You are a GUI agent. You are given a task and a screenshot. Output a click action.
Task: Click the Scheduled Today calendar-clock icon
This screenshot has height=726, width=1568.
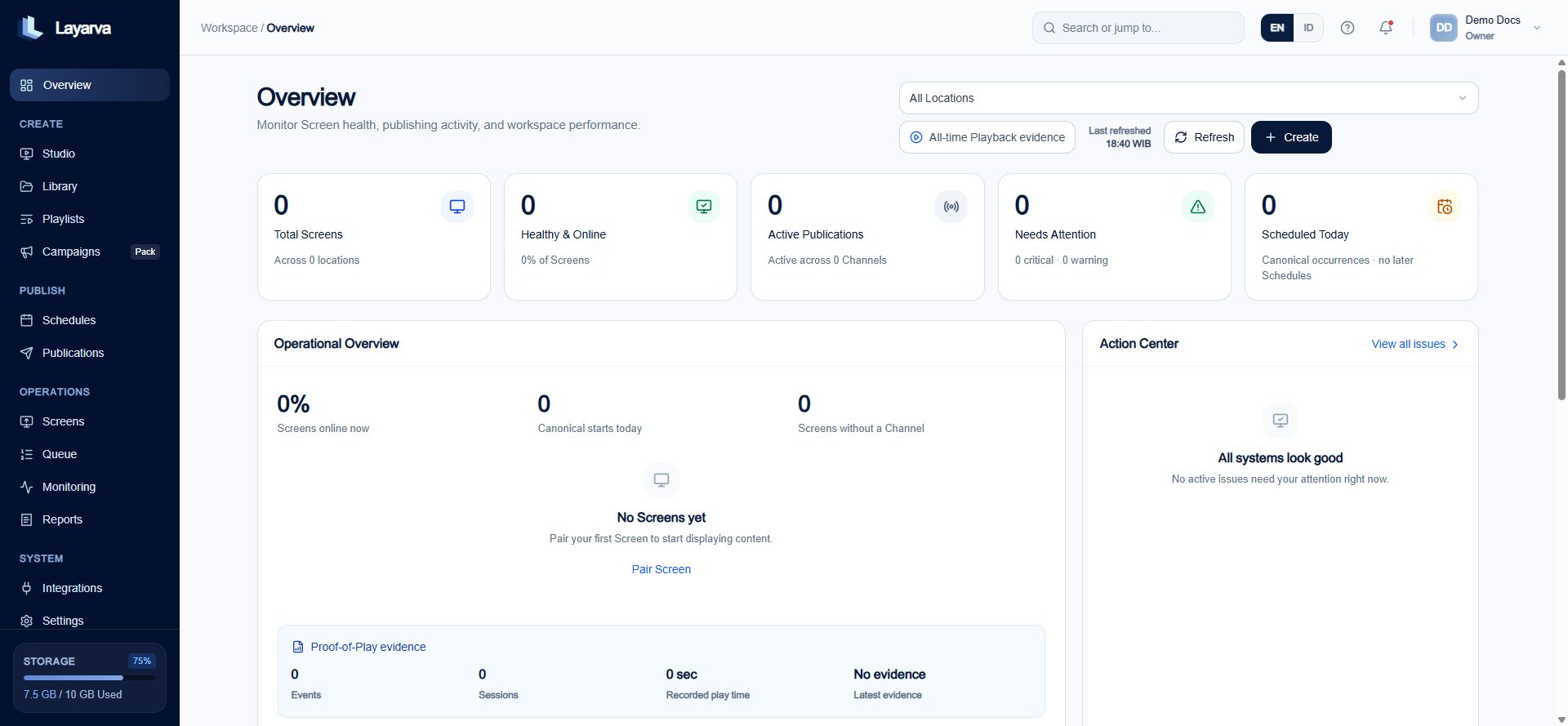pos(1445,207)
